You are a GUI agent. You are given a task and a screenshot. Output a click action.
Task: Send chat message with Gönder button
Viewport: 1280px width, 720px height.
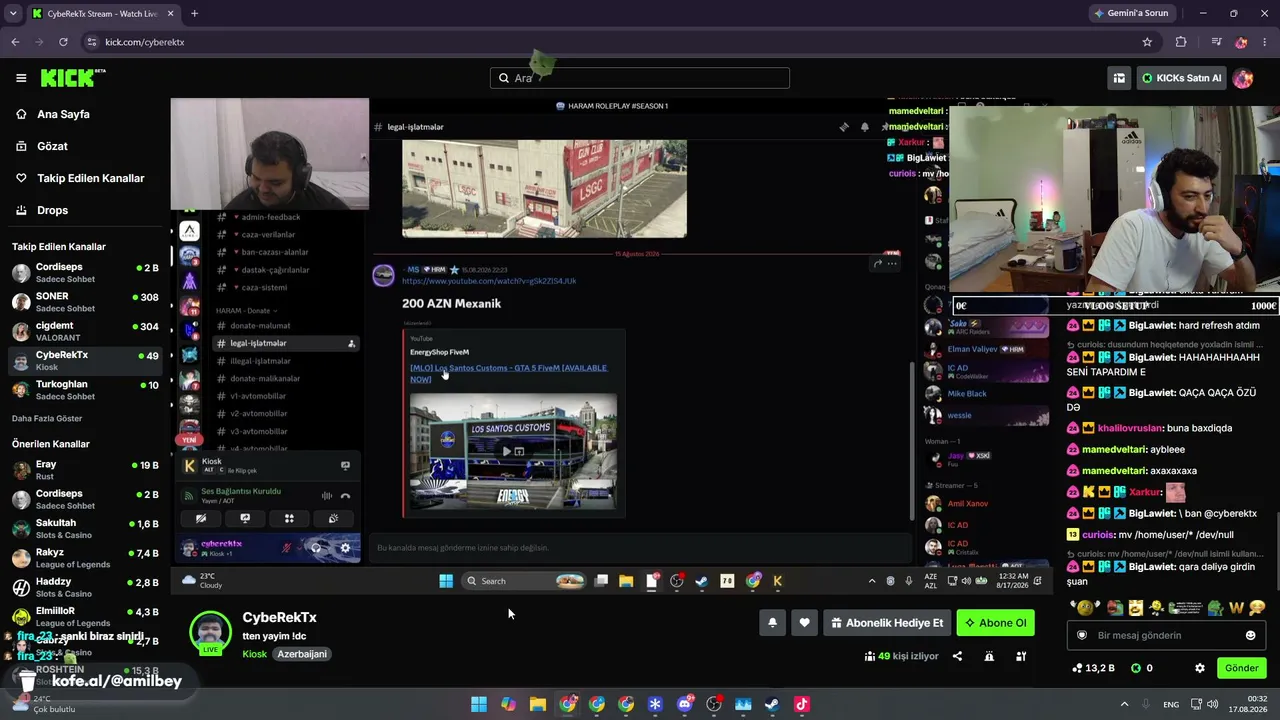click(x=1241, y=668)
